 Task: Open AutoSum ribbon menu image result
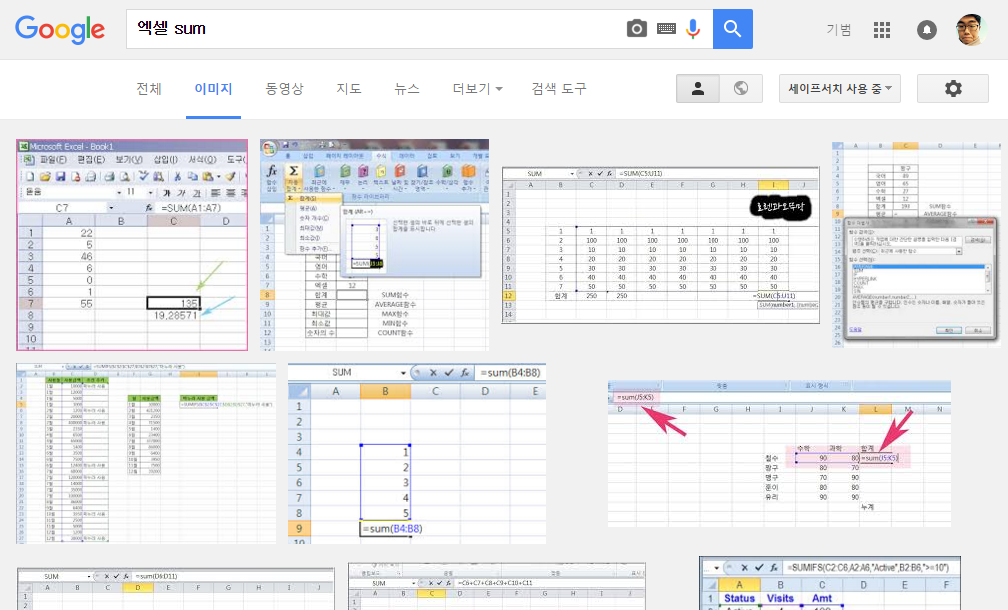click(x=374, y=245)
